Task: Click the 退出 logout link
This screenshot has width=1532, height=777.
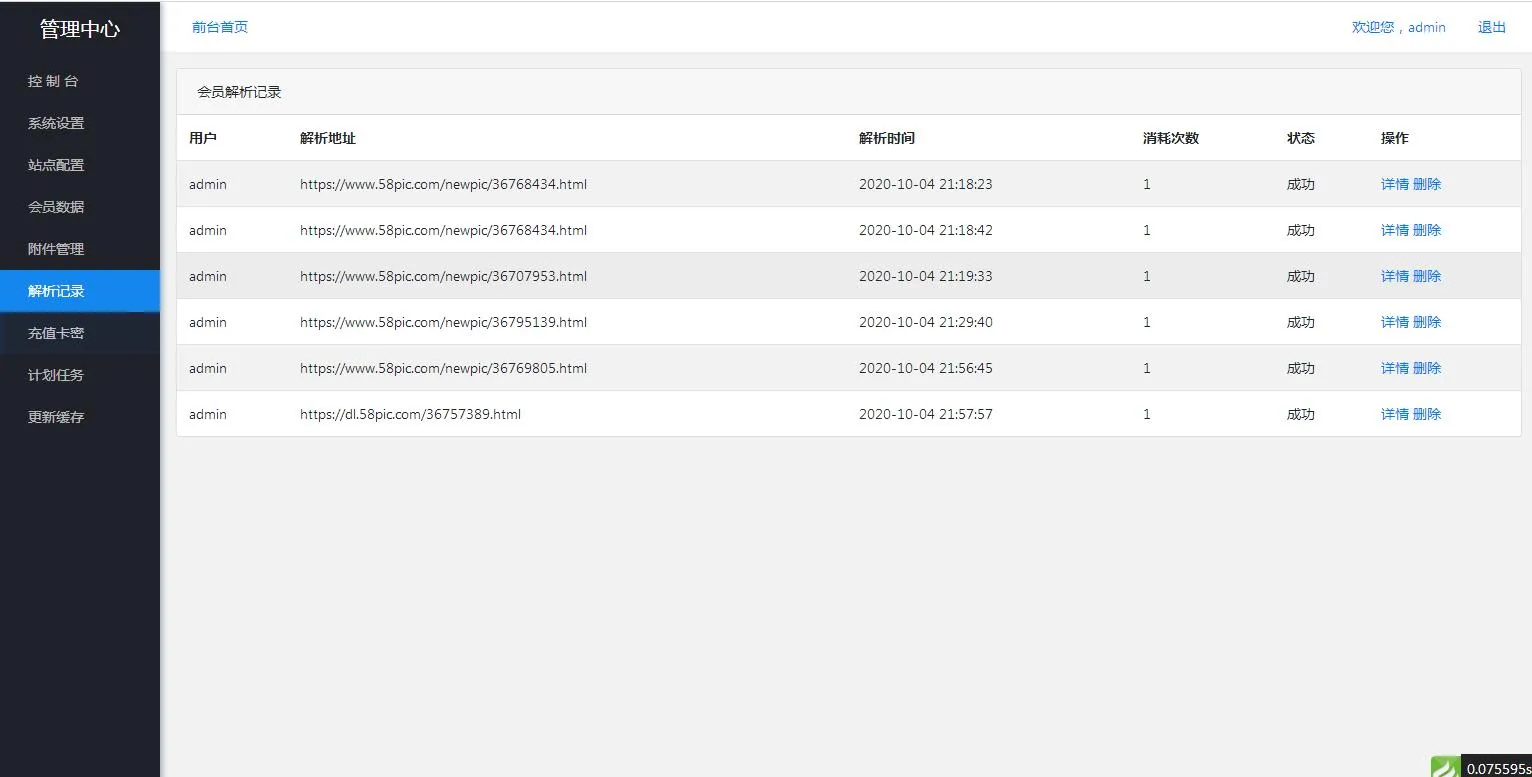Action: click(x=1491, y=27)
